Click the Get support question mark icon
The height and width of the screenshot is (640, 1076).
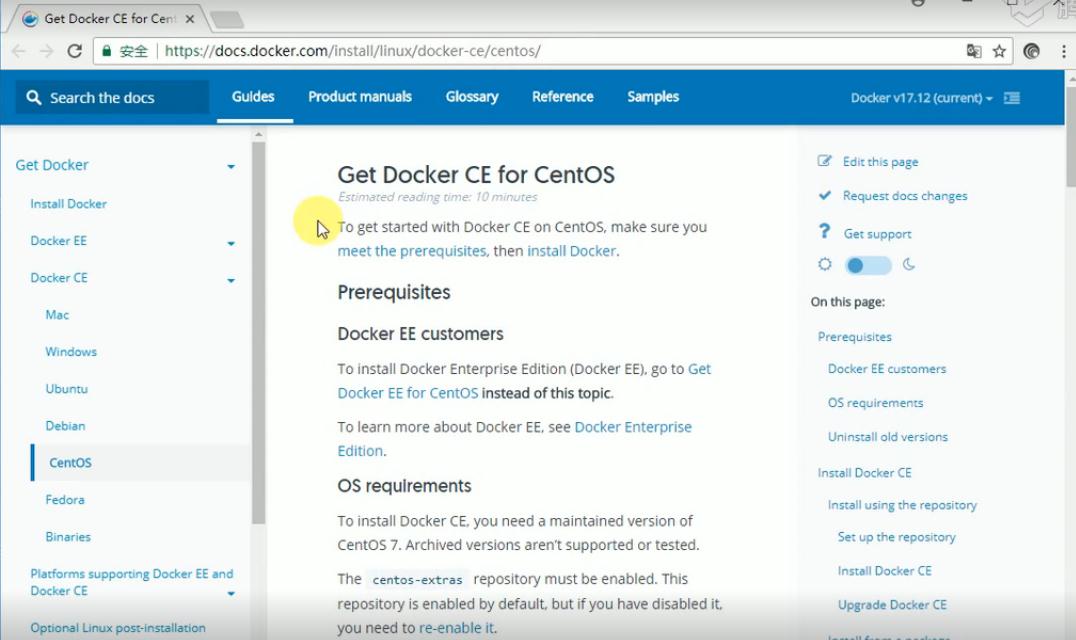(825, 232)
